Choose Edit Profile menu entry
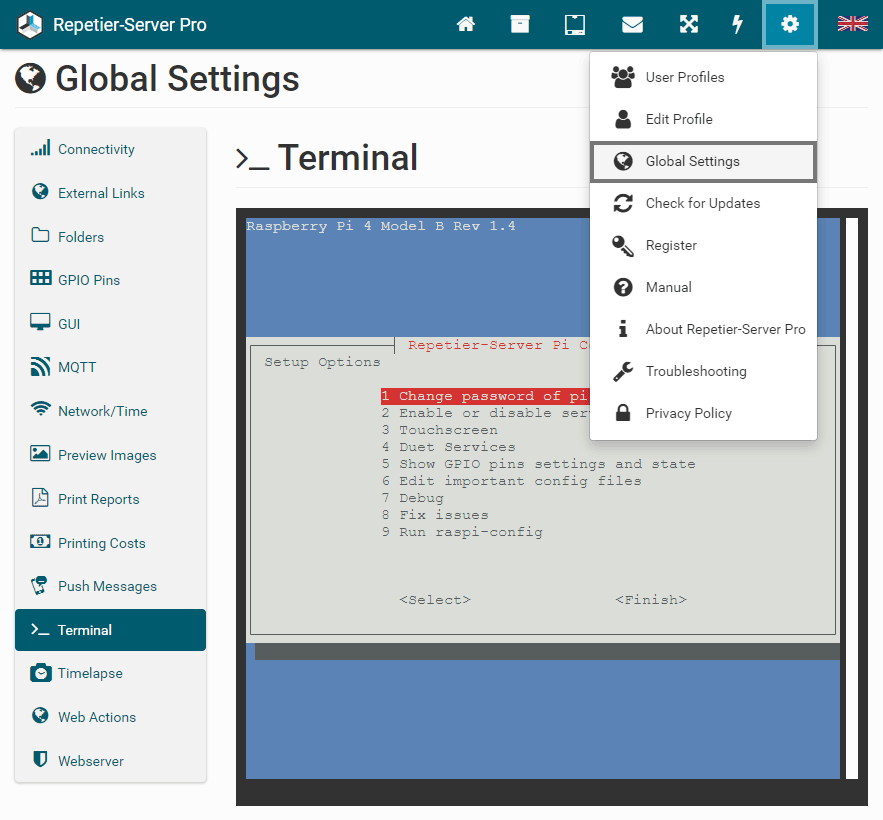883x820 pixels. [703, 119]
